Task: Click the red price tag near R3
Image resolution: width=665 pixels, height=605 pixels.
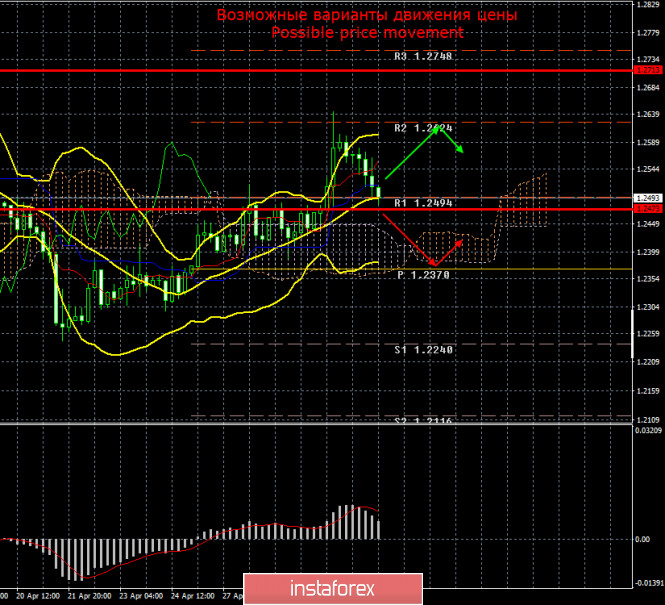Action: click(x=648, y=71)
